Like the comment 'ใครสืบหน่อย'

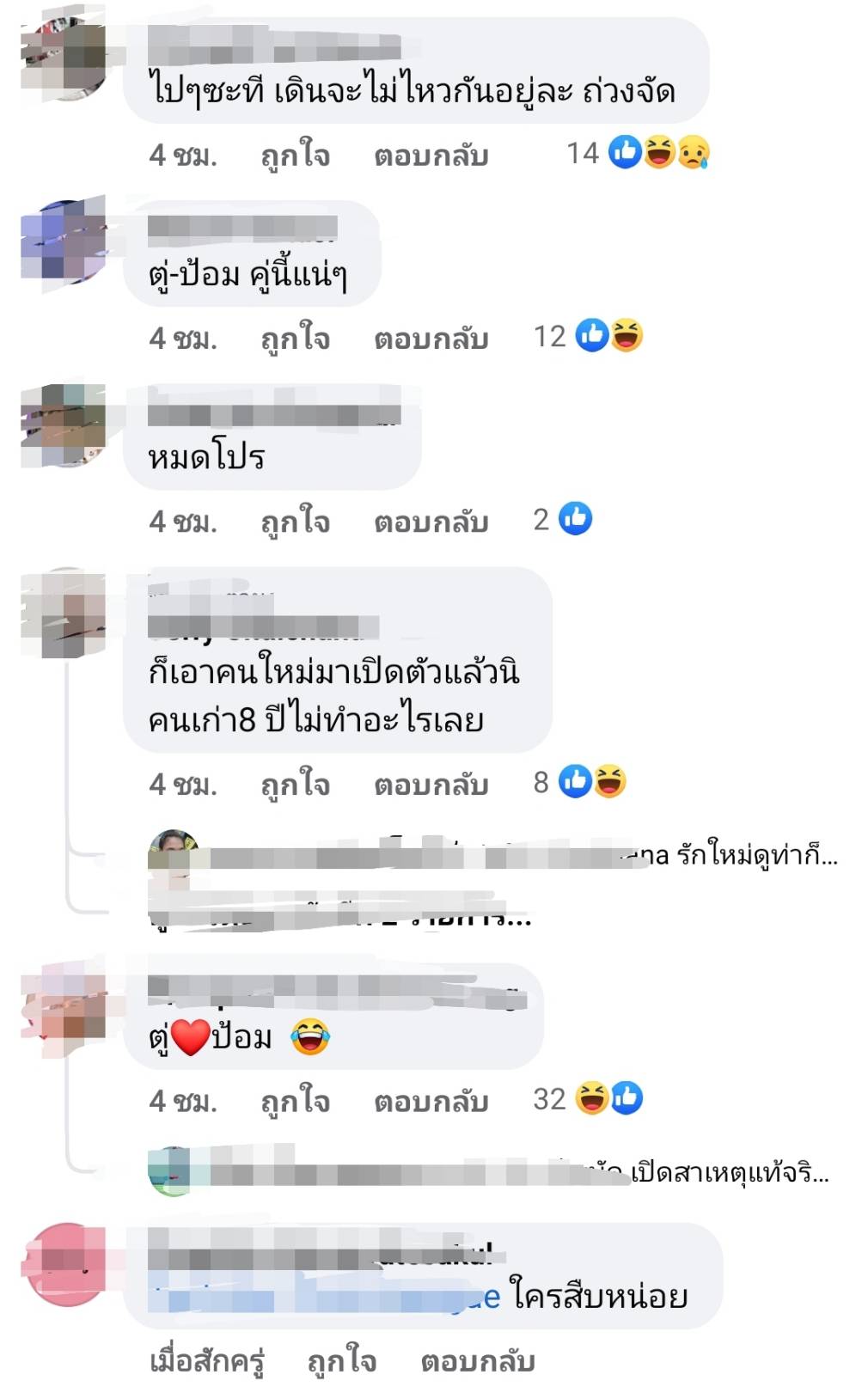click(x=342, y=1360)
